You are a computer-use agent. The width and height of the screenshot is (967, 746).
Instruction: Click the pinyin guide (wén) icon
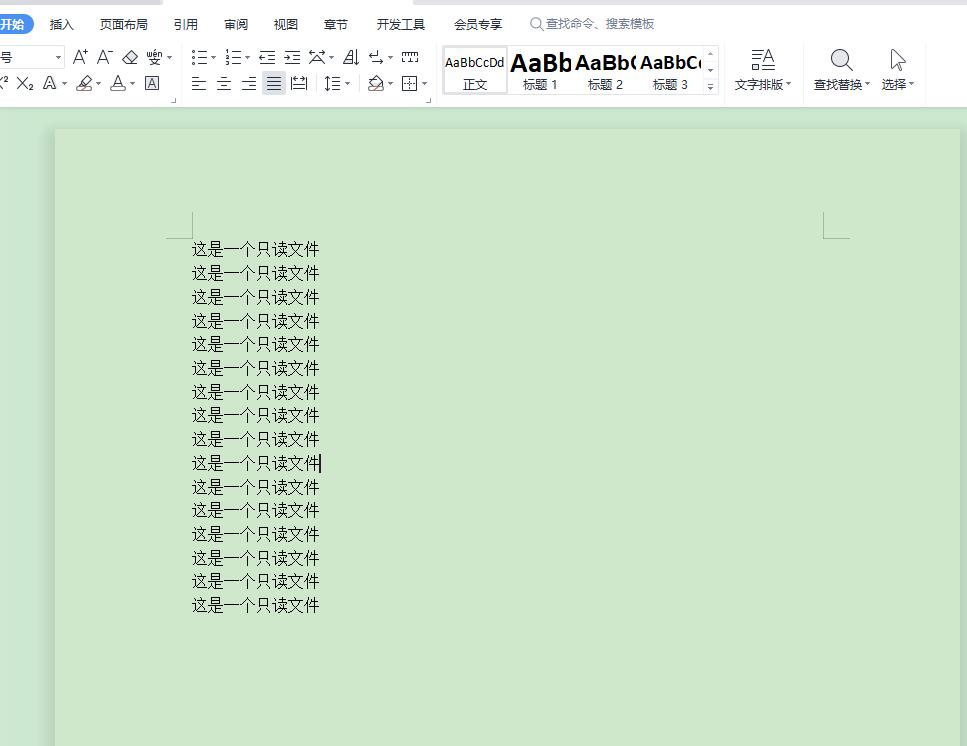coord(154,57)
